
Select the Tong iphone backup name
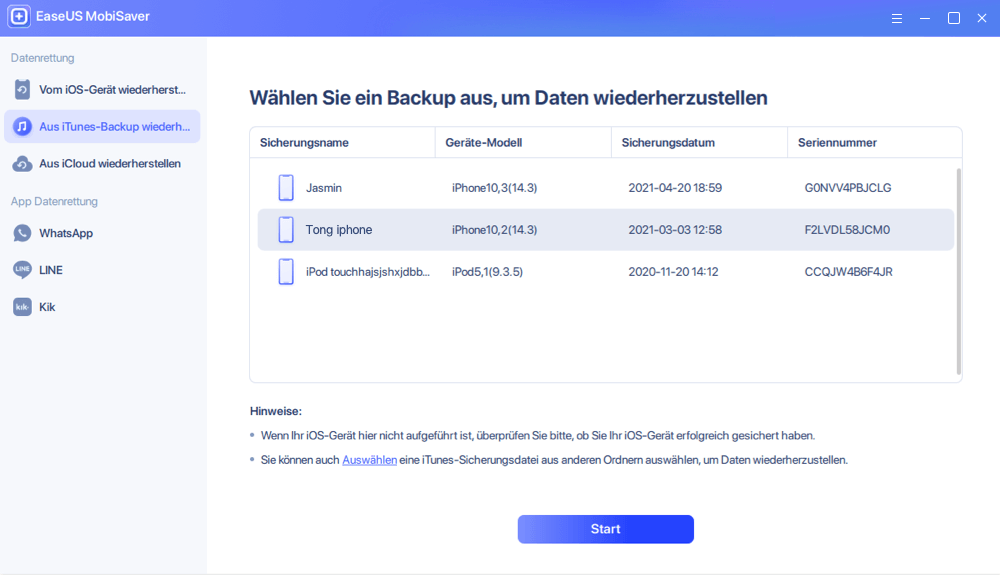click(339, 229)
